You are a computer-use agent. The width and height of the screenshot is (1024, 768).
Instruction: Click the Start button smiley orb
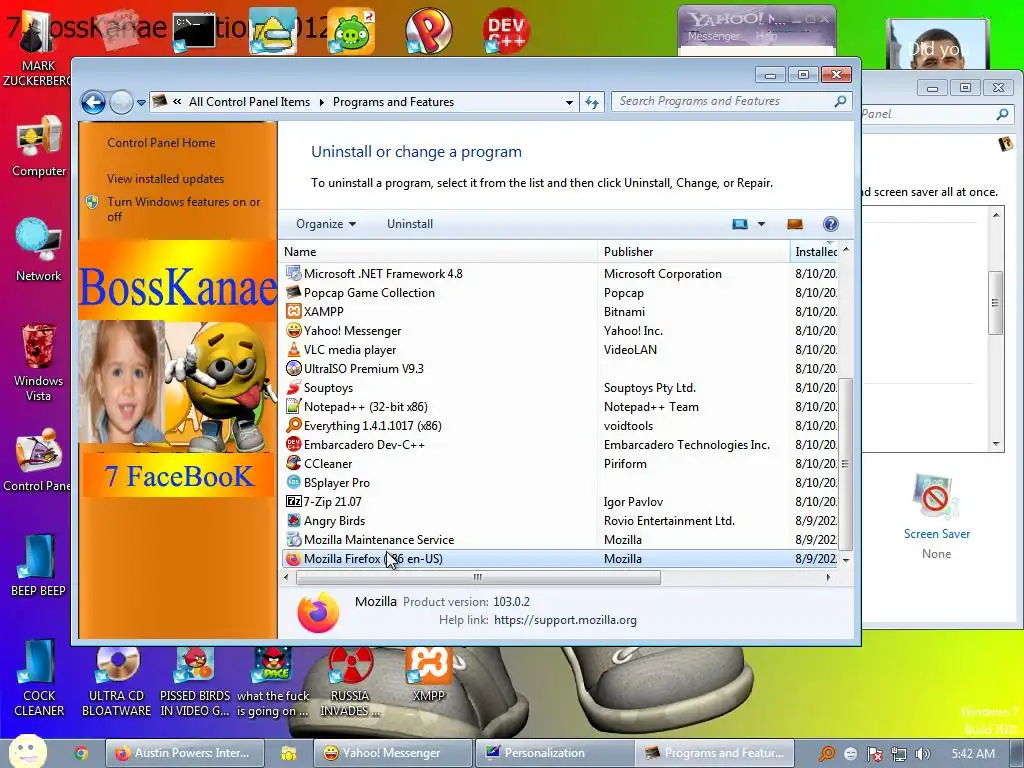[x=27, y=751]
